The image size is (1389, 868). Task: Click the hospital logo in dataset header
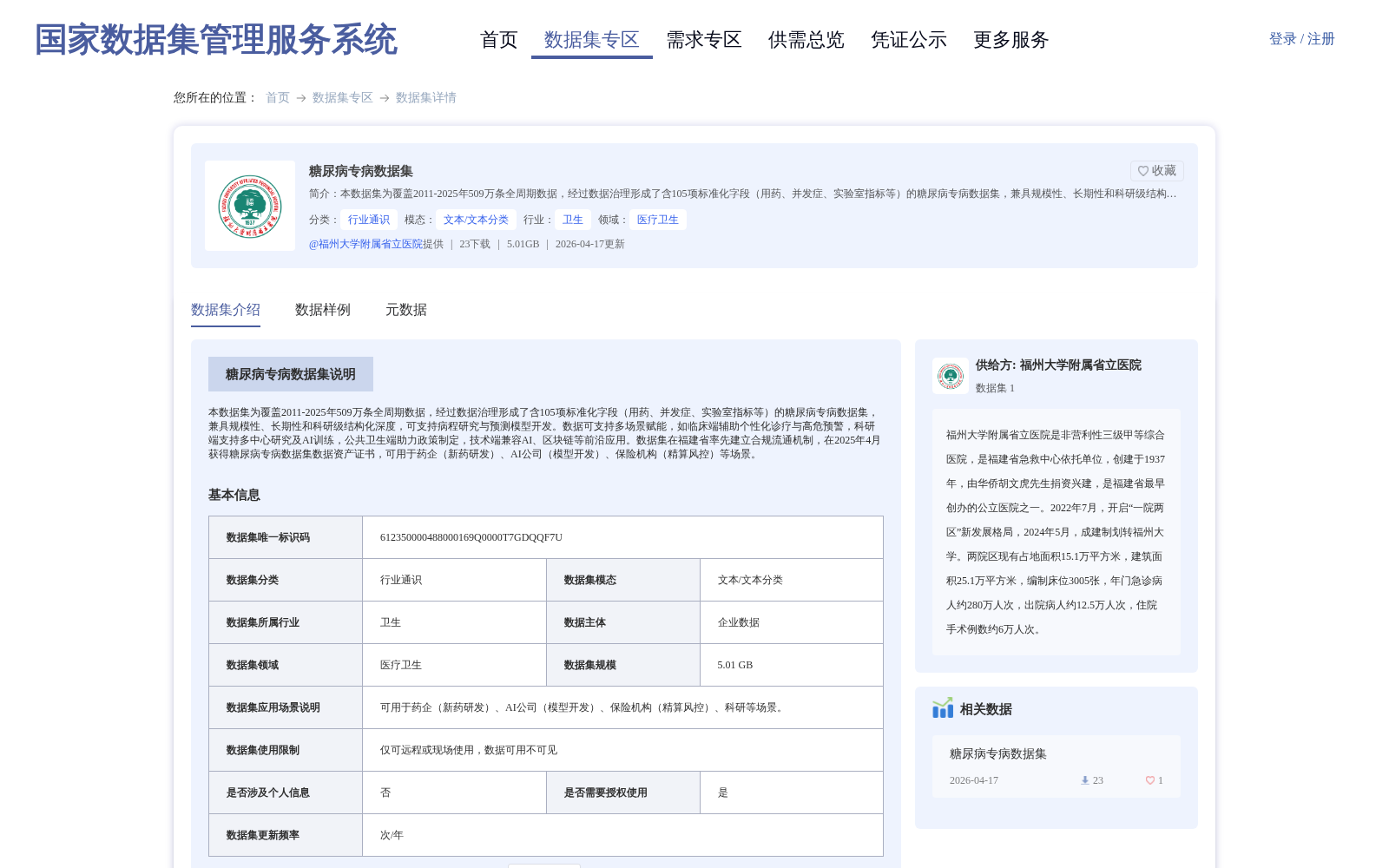tap(250, 206)
